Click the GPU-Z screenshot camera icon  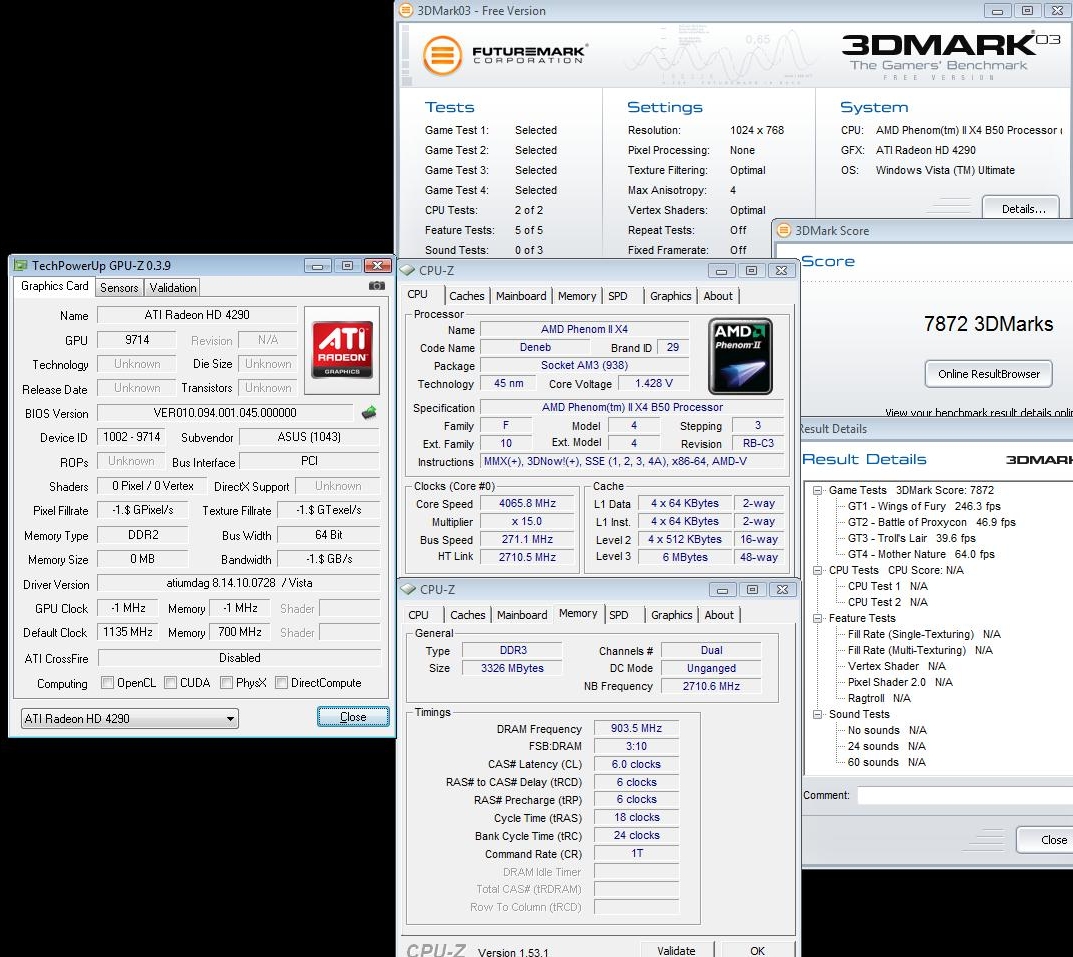[x=376, y=286]
